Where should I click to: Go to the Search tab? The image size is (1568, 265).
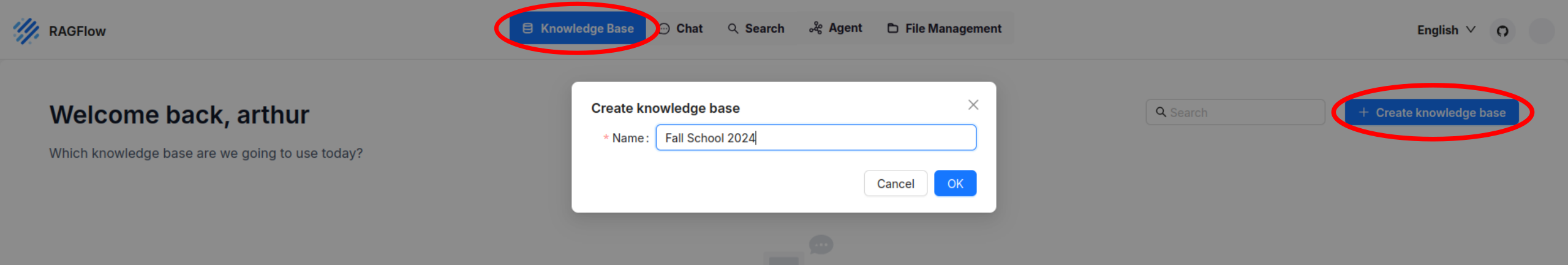[x=756, y=28]
